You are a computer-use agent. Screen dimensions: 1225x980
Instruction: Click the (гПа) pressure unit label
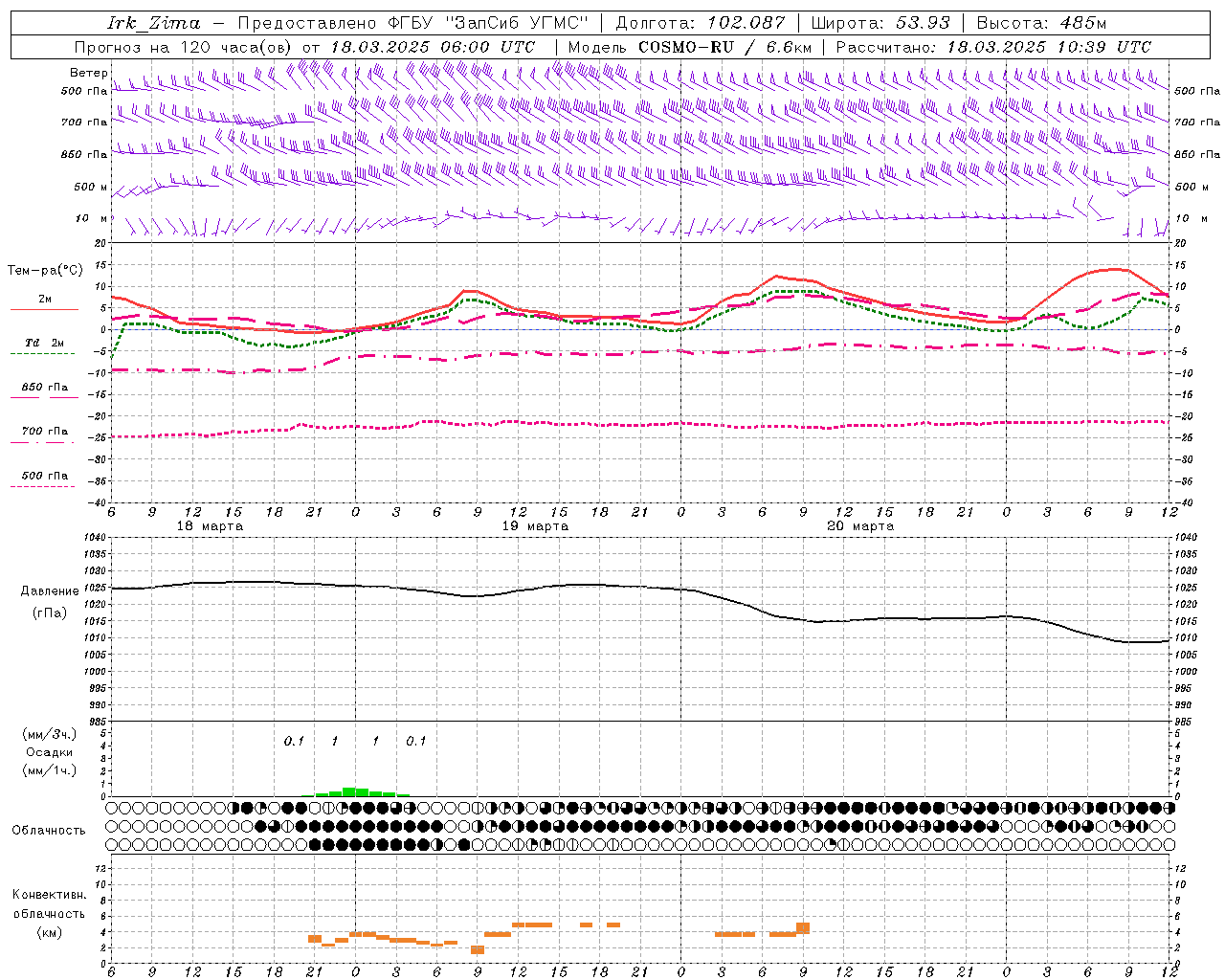50,612
